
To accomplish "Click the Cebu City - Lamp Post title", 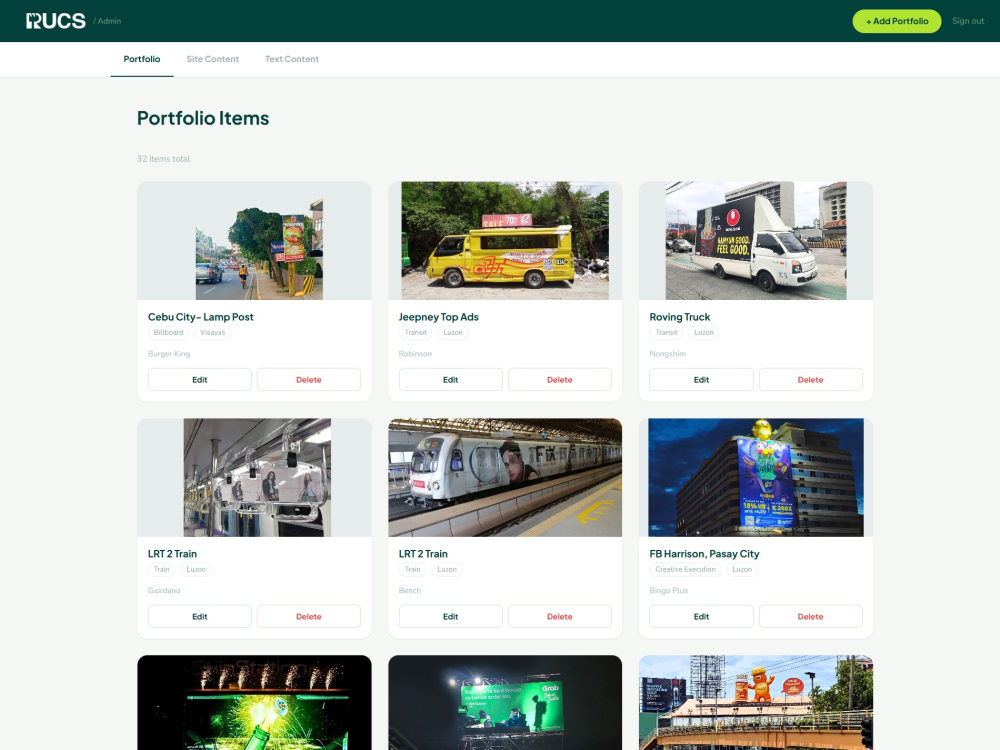I will 200,317.
